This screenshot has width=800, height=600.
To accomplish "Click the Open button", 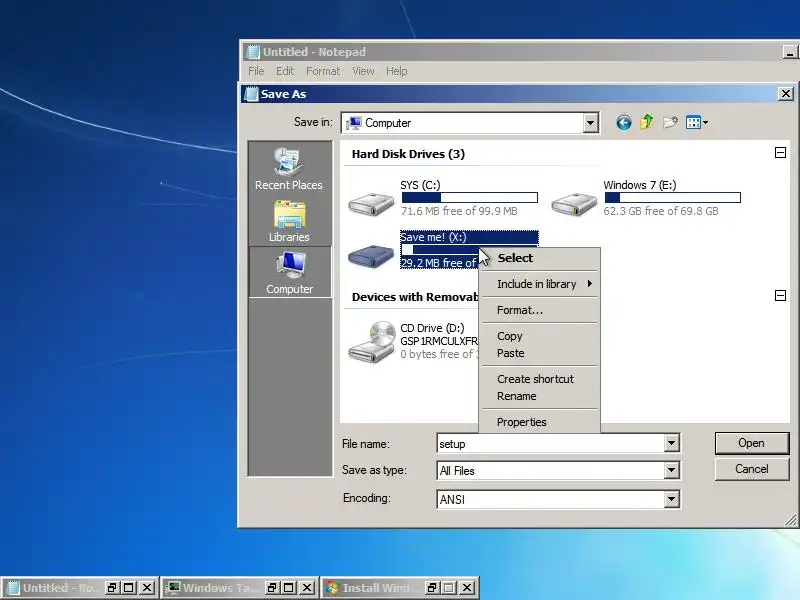I will 752,443.
